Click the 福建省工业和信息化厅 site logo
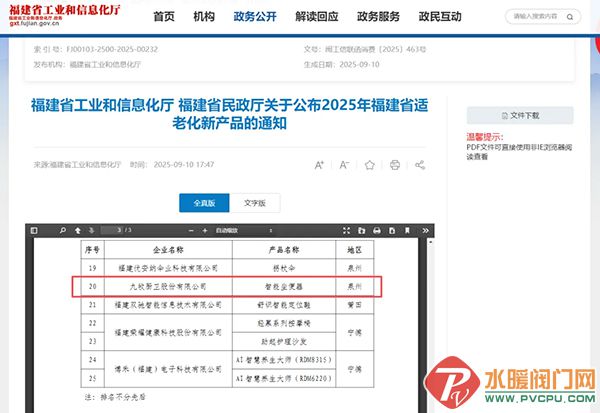Screen dimensions: 600x413 point(65,15)
